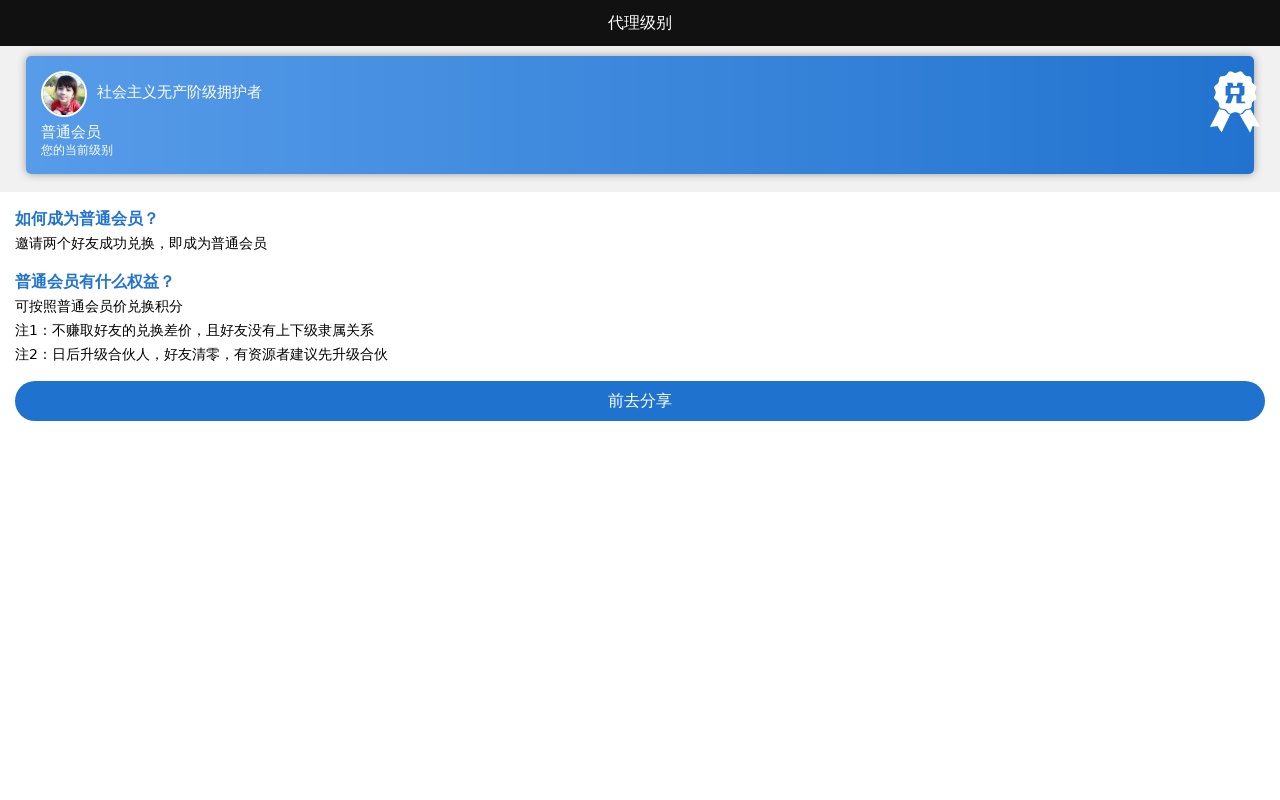The image size is (1280, 800).
Task: Click the 代理级别 page title
Action: coord(640,23)
